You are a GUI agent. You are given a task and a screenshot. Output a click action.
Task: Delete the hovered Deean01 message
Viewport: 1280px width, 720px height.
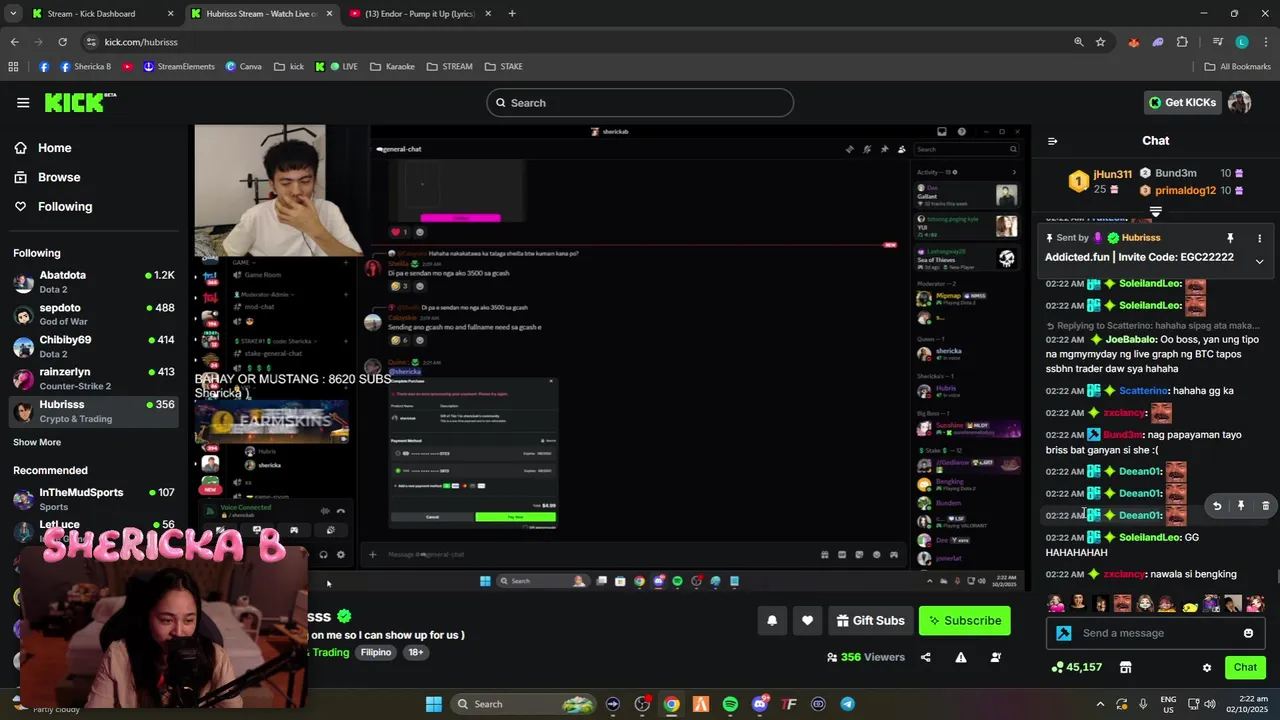coord(1265,506)
